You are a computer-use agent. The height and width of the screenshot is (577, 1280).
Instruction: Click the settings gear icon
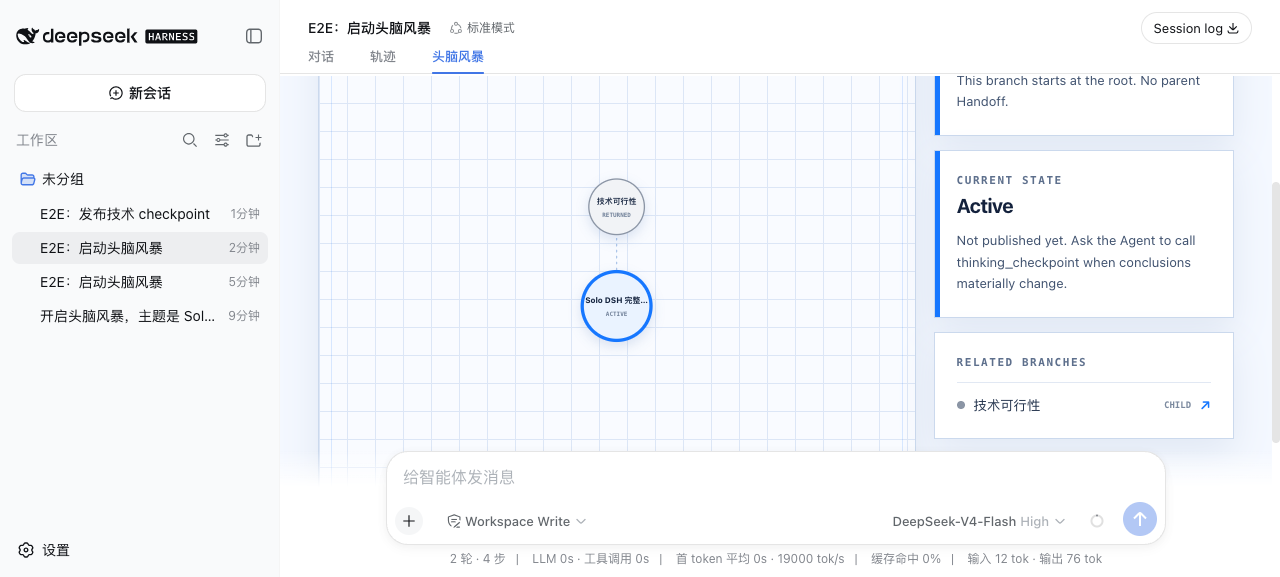[x=26, y=550]
